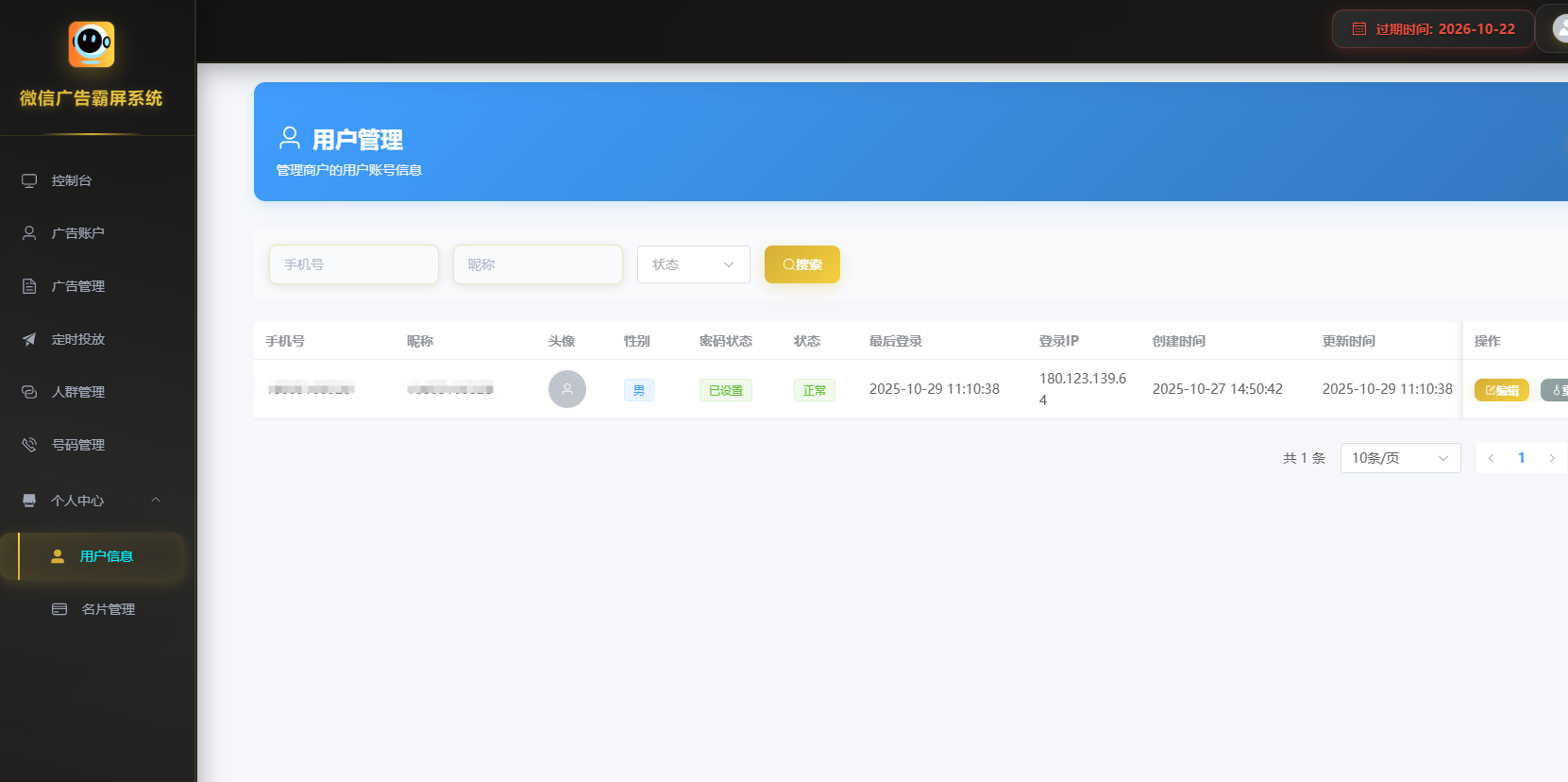Click the 定时投放 paper plane icon
The height and width of the screenshot is (782, 1568).
(x=29, y=339)
